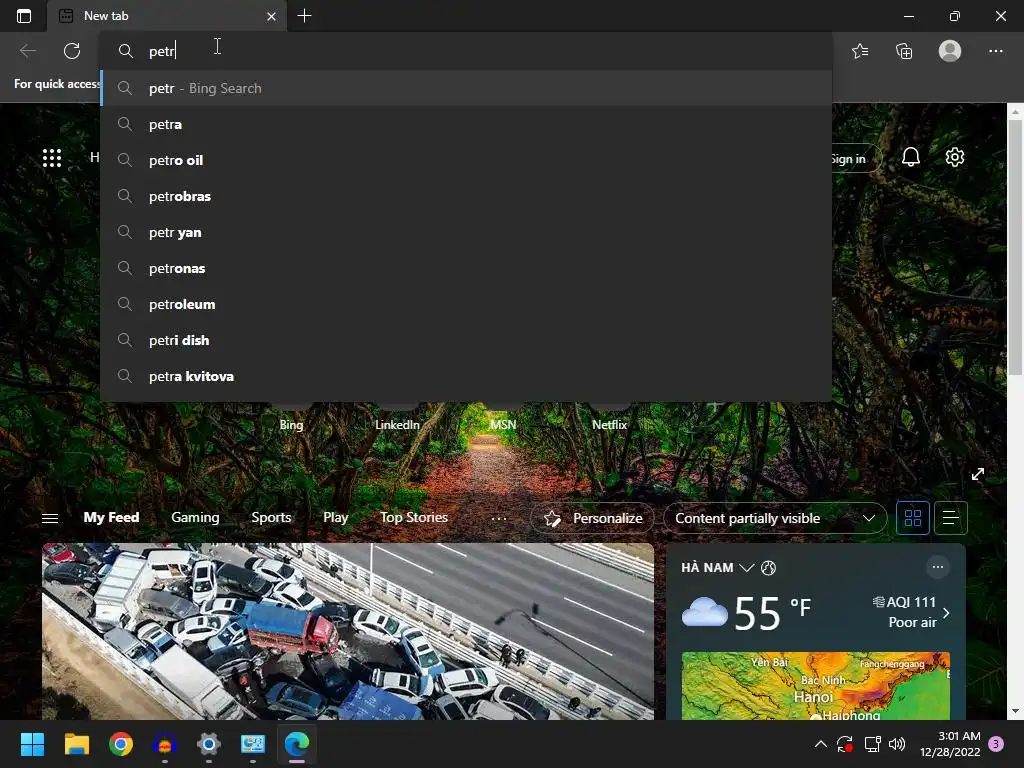Open the Favorites star icon

(860, 51)
